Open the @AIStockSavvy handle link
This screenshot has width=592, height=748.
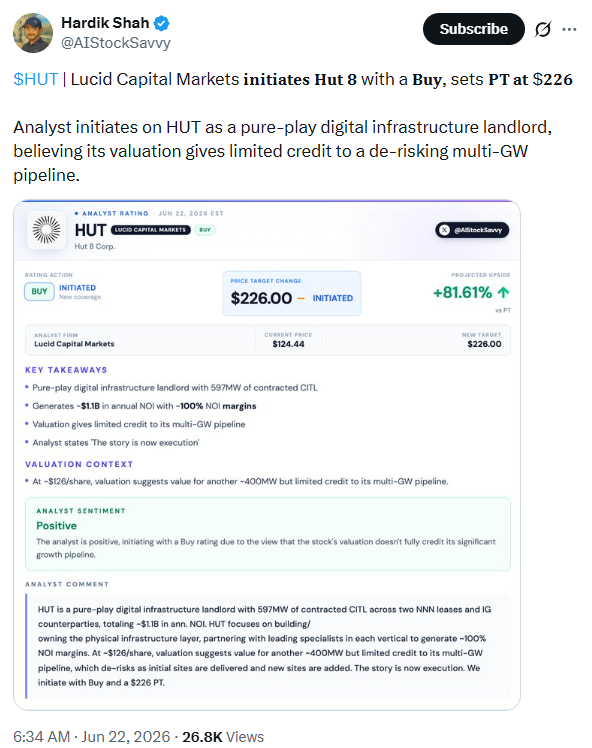(116, 43)
